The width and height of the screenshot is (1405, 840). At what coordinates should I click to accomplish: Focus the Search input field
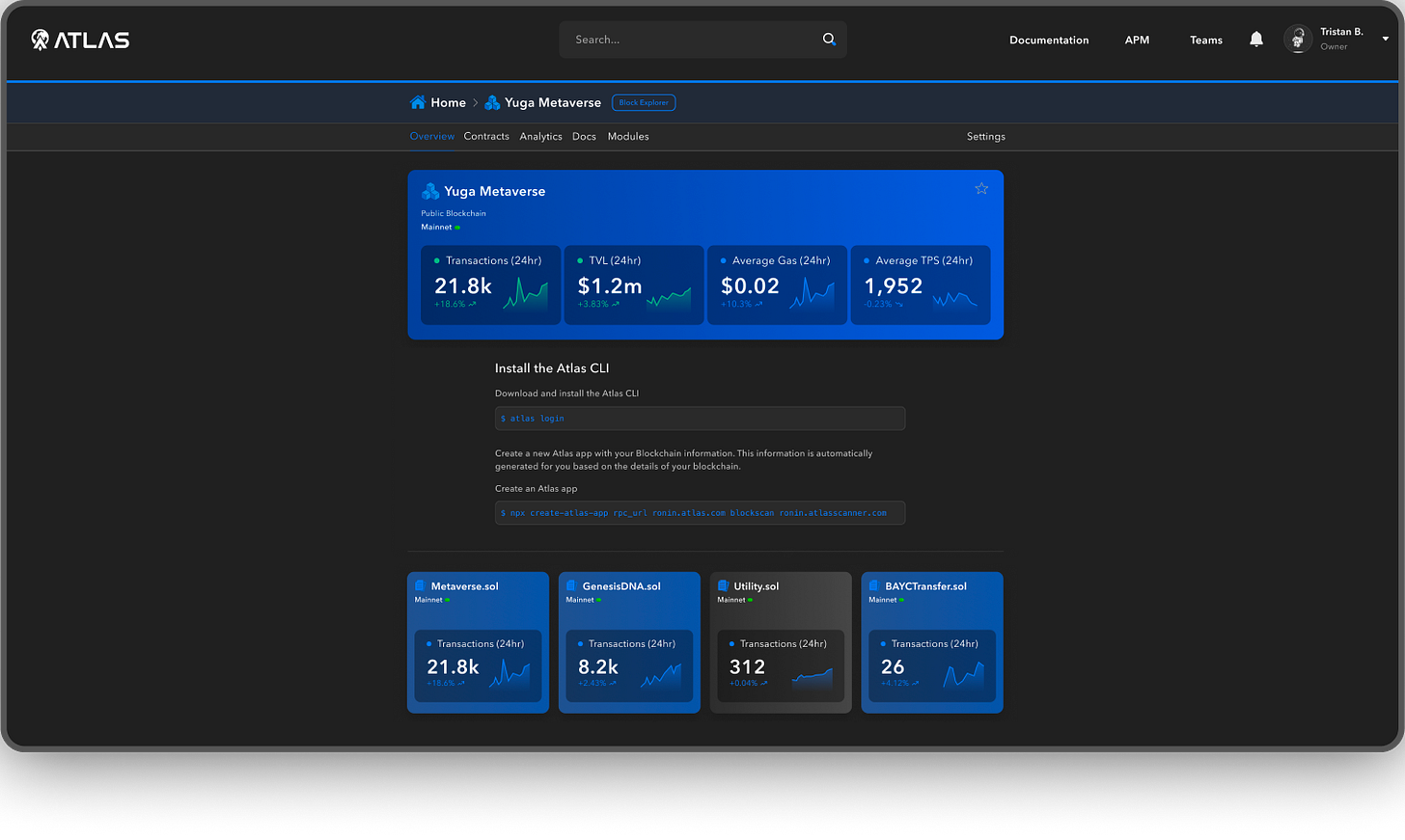(x=702, y=40)
